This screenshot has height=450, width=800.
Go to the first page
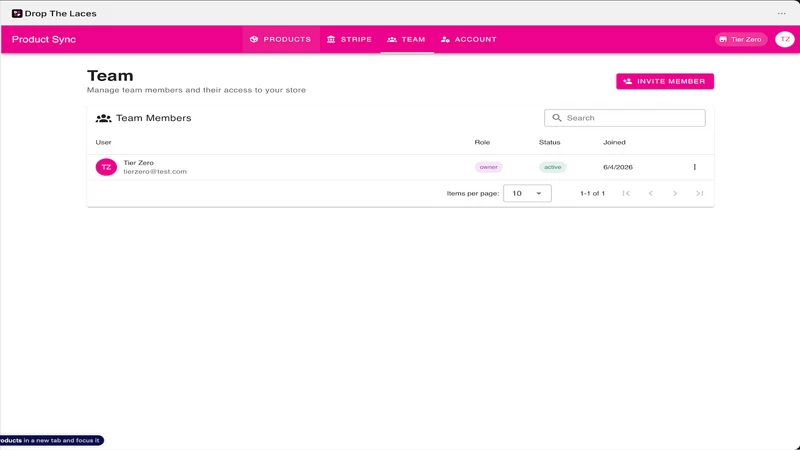click(x=626, y=193)
